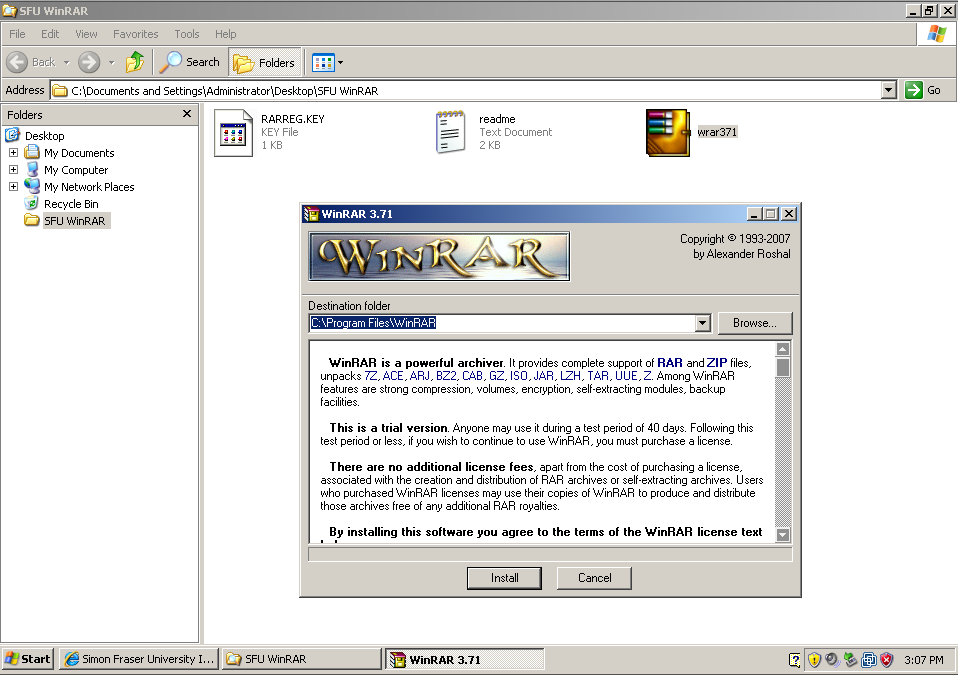Screen dimensions: 958x675
Task: Click the Views toolbar icon
Action: click(x=323, y=62)
